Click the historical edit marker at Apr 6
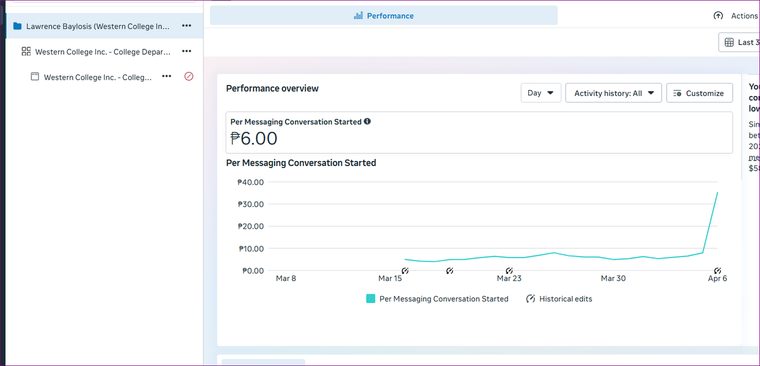Image resolution: width=760 pixels, height=366 pixels. 717,271
